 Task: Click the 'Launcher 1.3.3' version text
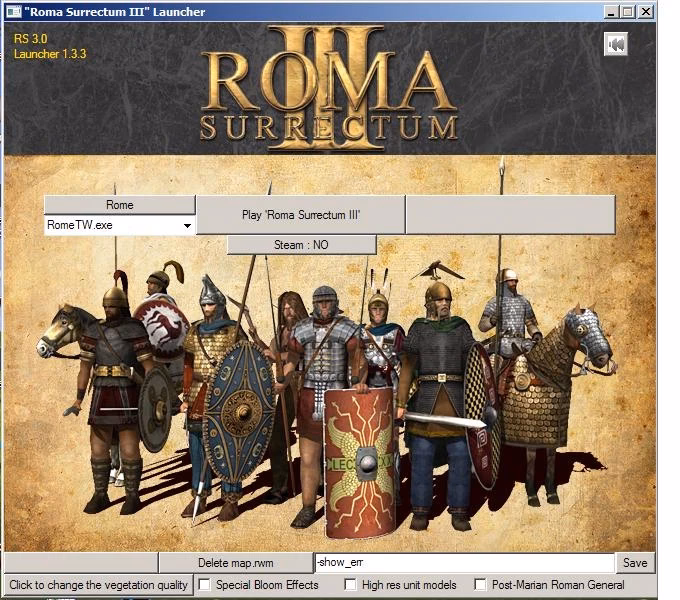(50, 54)
